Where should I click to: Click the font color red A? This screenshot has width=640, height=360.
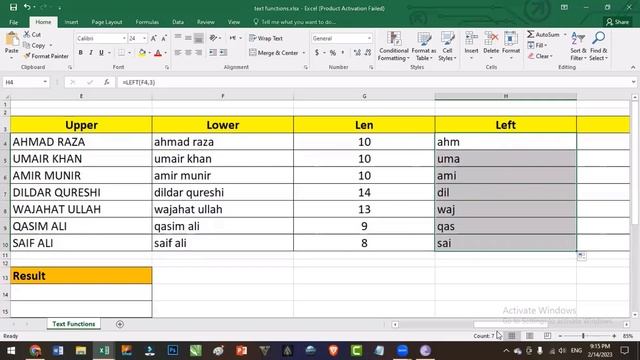[x=158, y=53]
